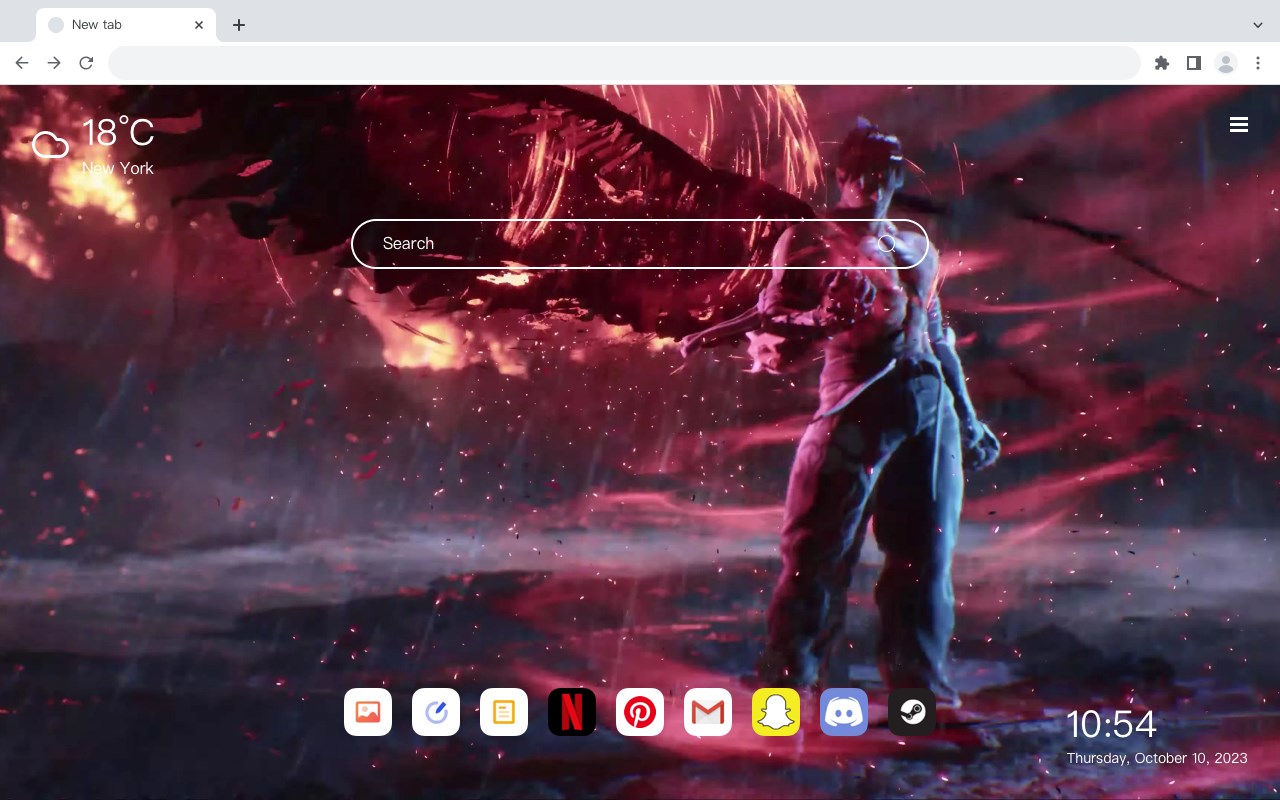Click into the Search field

pyautogui.click(x=640, y=244)
